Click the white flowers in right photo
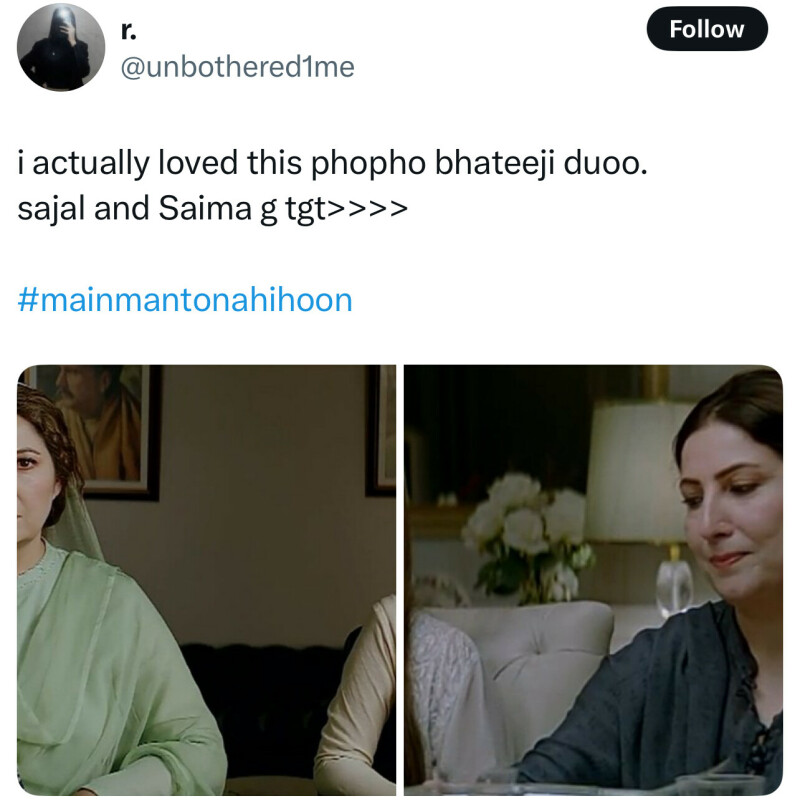This screenshot has height=801, width=800. click(526, 536)
